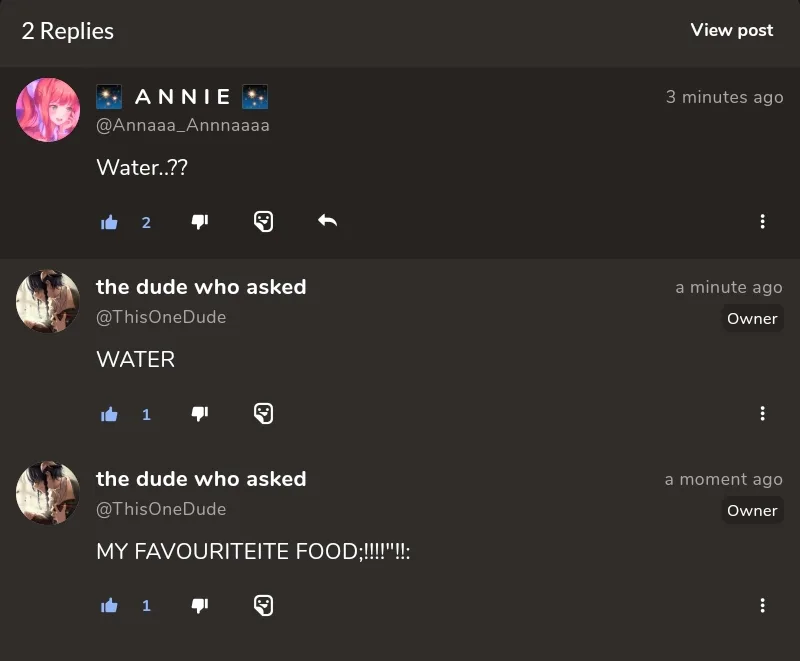This screenshot has height=661, width=800.
Task: Open ANNIE's profile picture
Action: pyautogui.click(x=48, y=110)
